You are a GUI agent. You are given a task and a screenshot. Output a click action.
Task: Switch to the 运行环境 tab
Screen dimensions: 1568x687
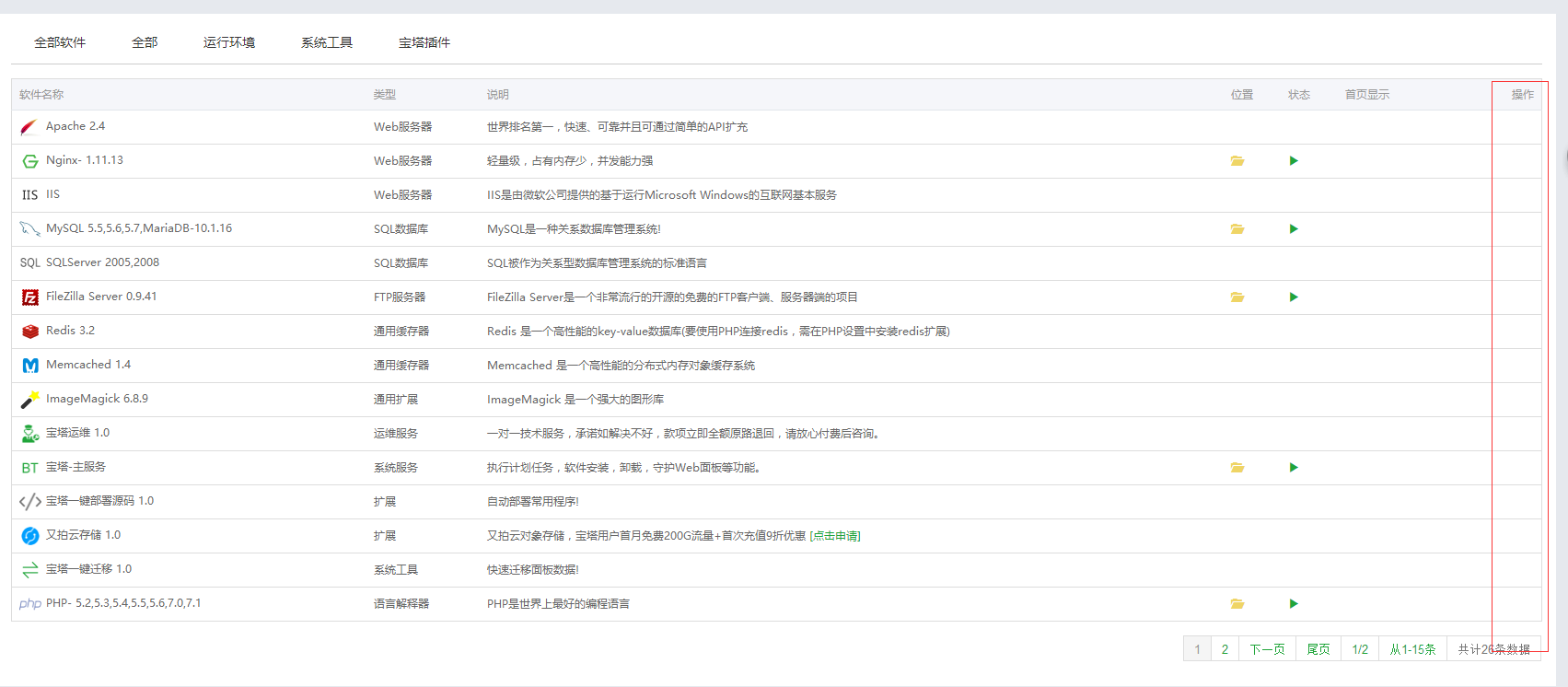(x=229, y=42)
